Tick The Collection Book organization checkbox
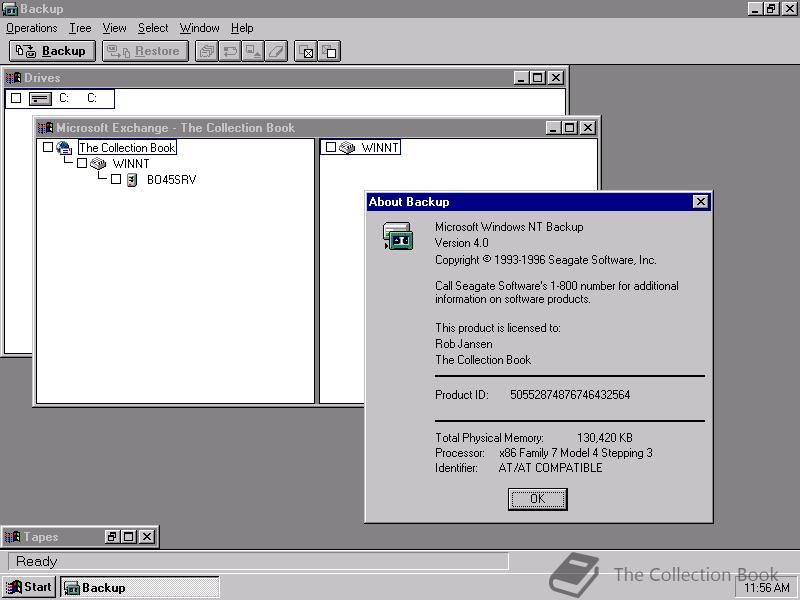 click(48, 147)
